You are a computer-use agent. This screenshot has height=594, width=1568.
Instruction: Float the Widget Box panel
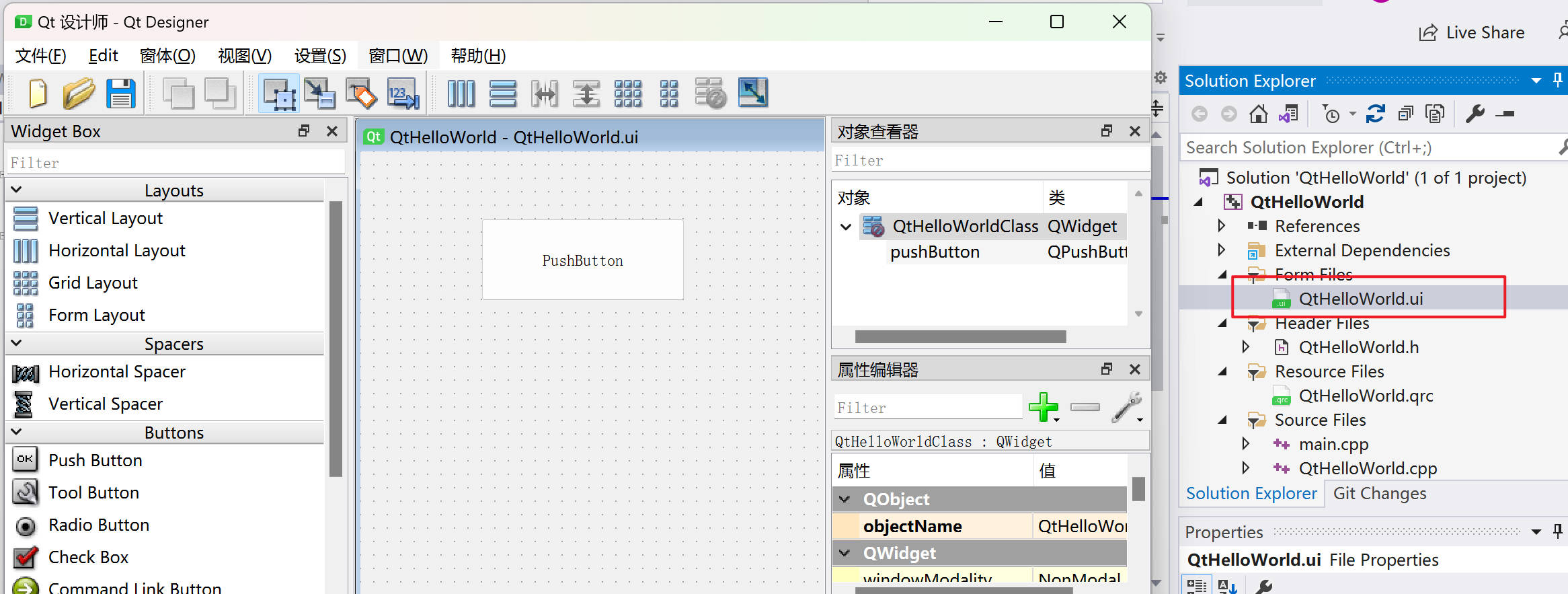coord(304,131)
